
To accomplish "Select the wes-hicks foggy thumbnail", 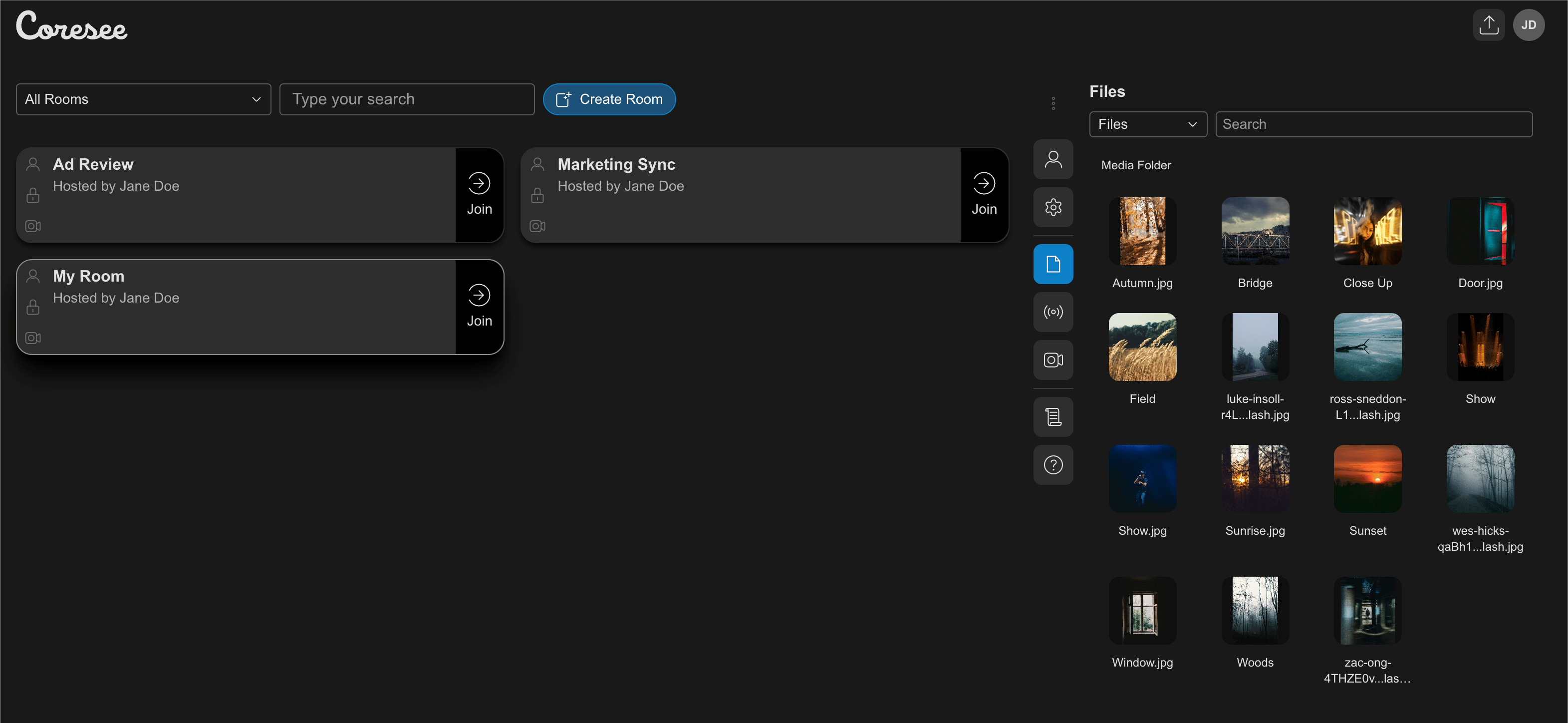I will tap(1480, 479).
